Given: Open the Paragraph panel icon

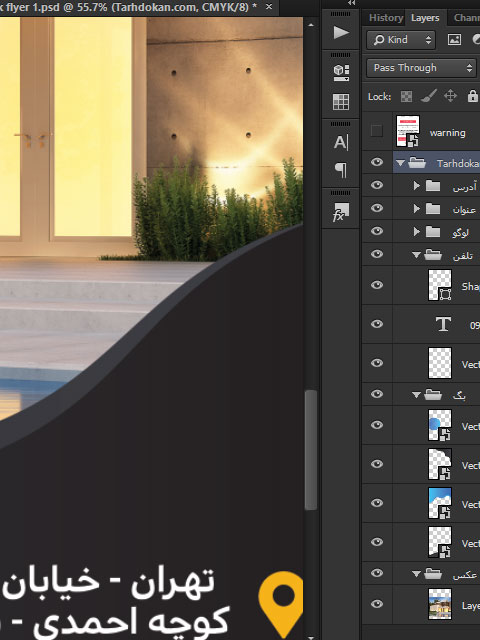Looking at the screenshot, I should point(341,169).
